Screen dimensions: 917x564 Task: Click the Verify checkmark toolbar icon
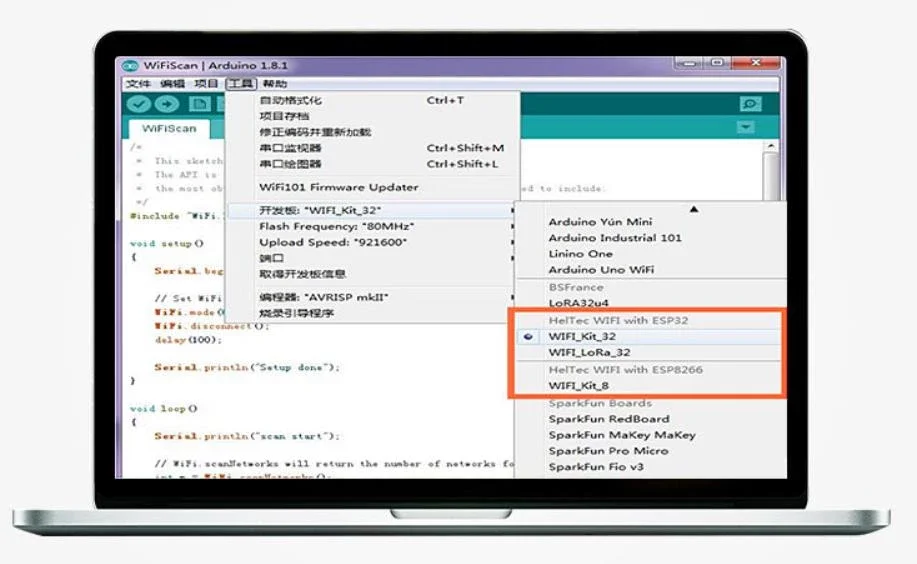pos(139,104)
